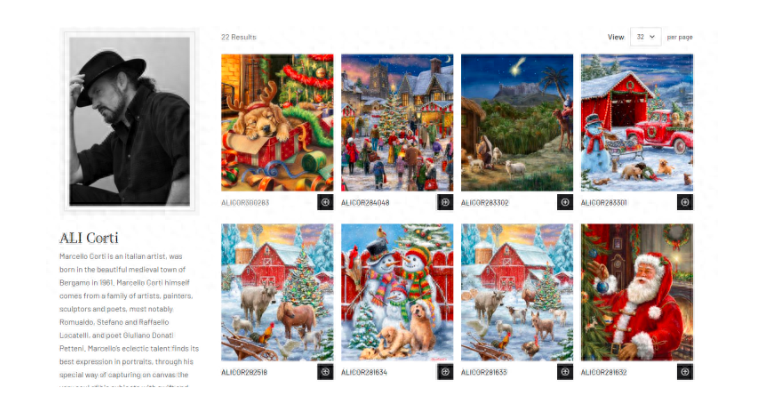Image resolution: width=776 pixels, height=417 pixels.
Task: Click plus icon for ALICOR282518
Action: [325, 371]
